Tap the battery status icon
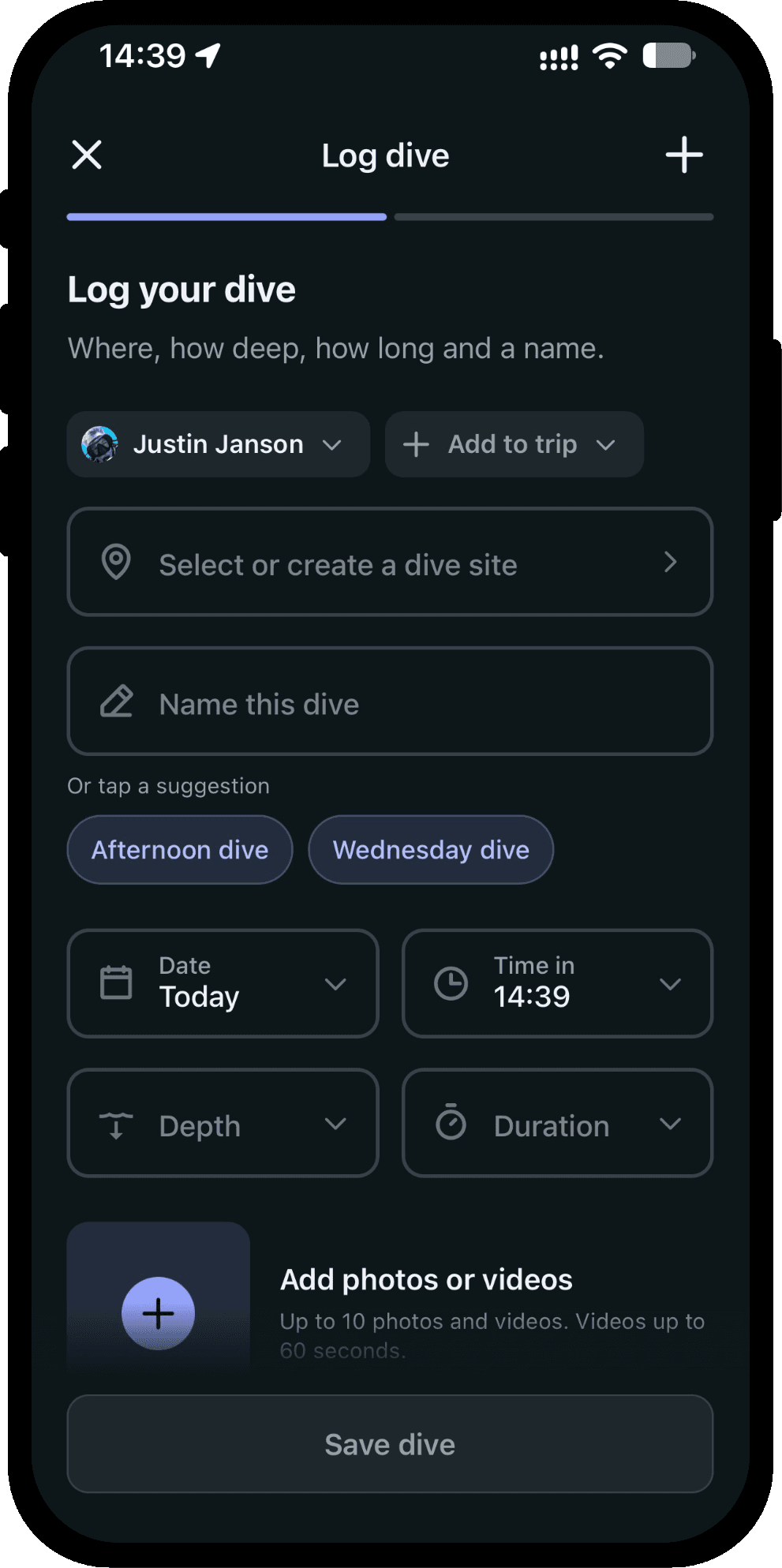The height and width of the screenshot is (1568, 782). 669,56
